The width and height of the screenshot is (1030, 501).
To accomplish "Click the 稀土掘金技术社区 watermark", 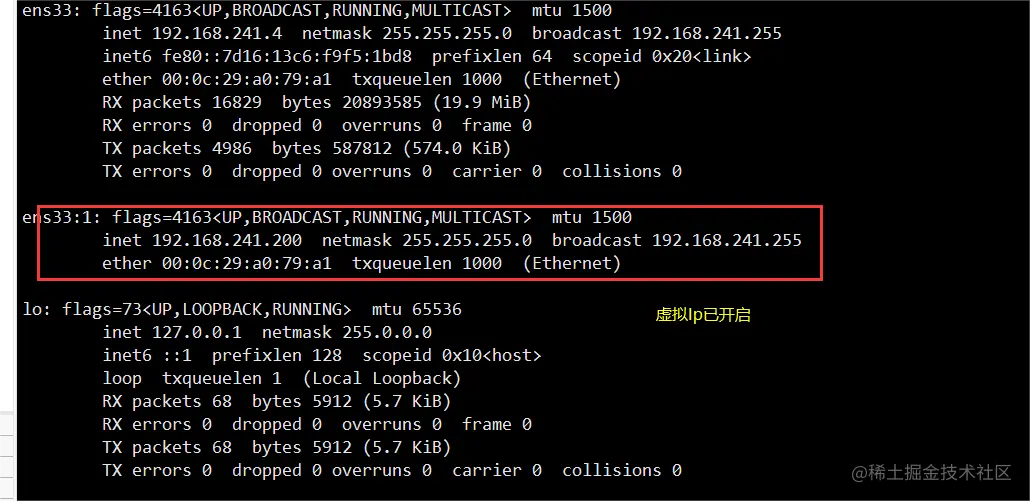I will pos(931,472).
